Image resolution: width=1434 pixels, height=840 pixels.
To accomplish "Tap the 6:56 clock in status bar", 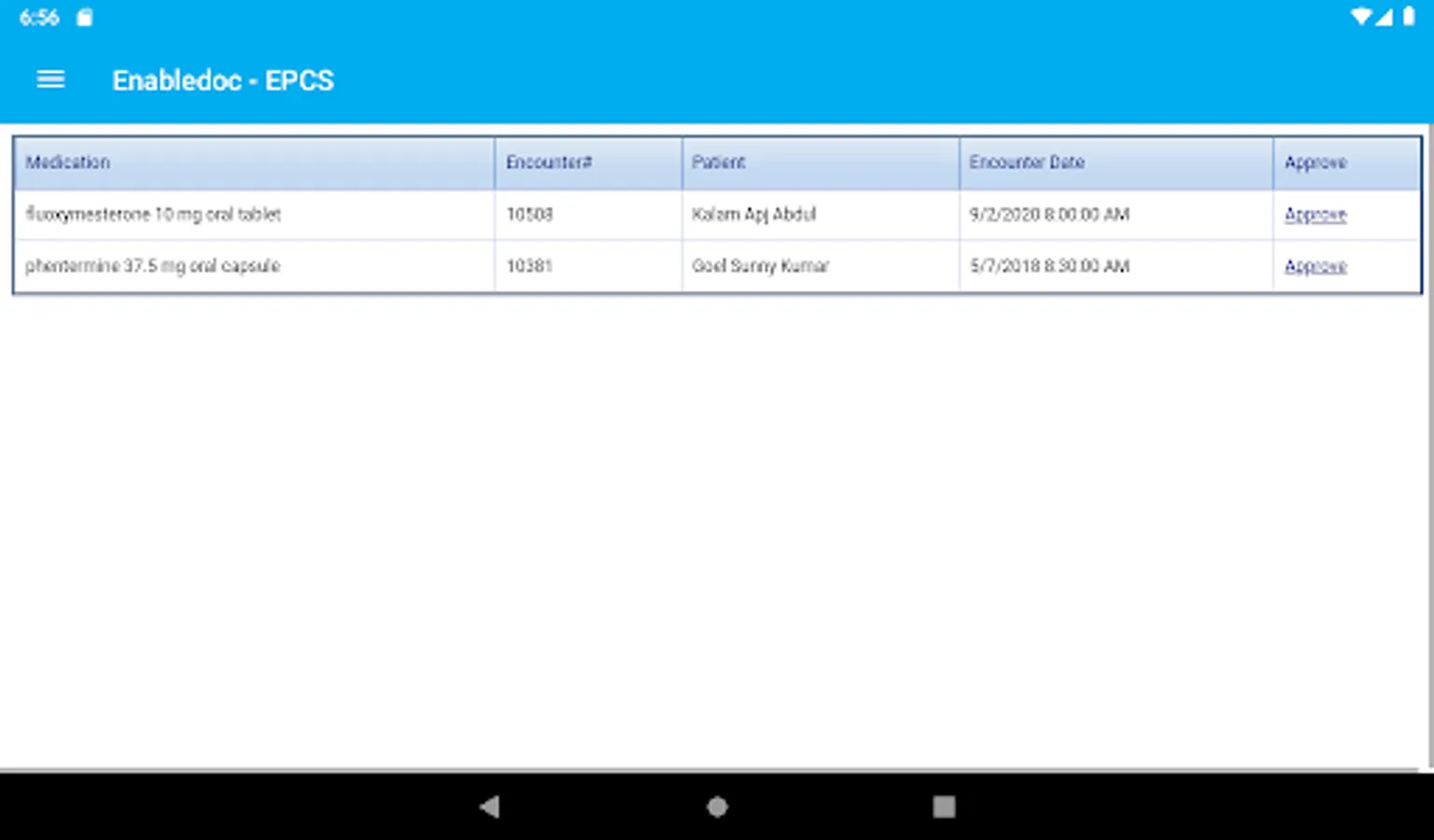I will [39, 17].
